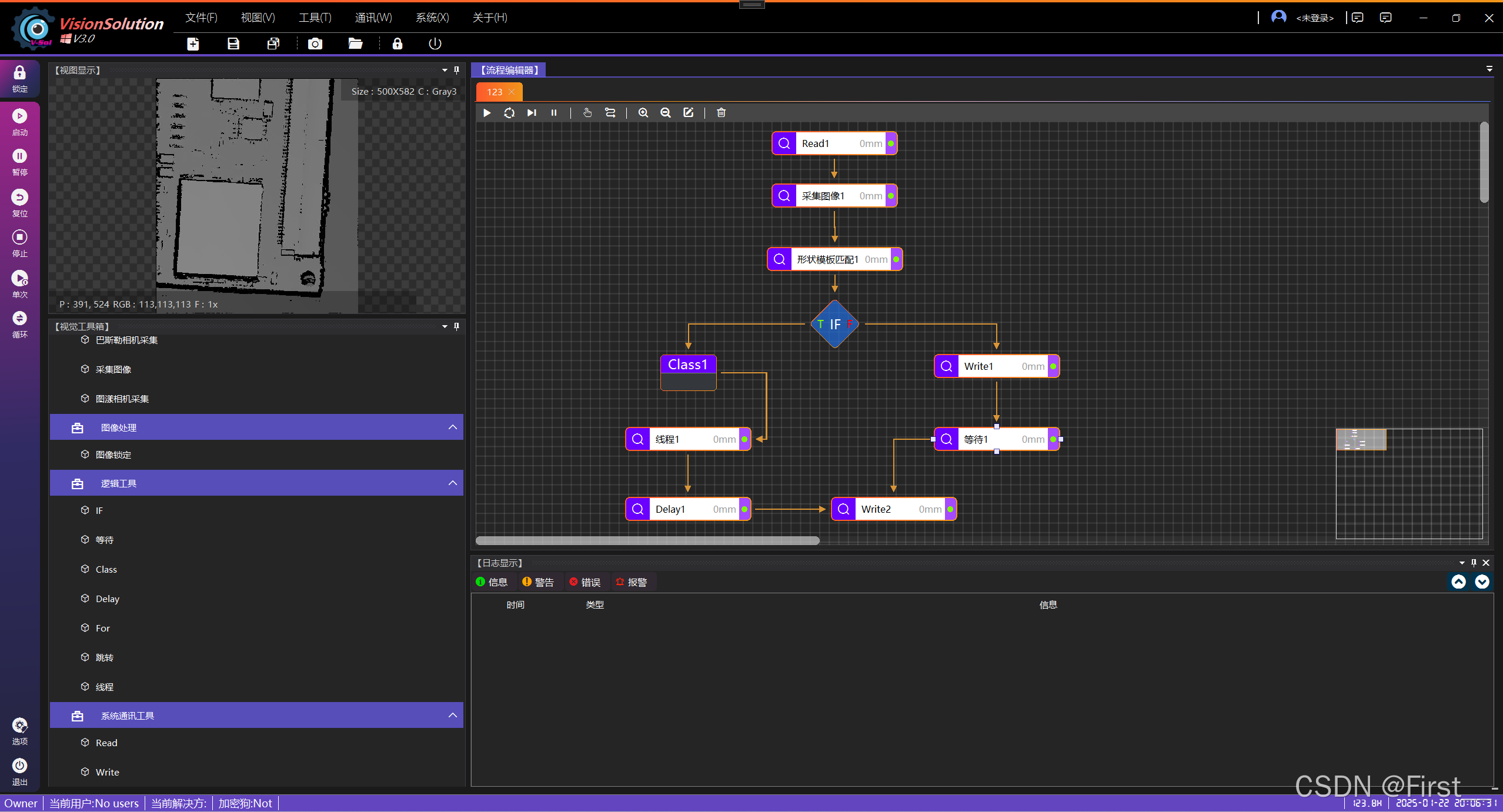Collapse the 逻辑工具 toolbox section
This screenshot has height=812, width=1503.
452,483
